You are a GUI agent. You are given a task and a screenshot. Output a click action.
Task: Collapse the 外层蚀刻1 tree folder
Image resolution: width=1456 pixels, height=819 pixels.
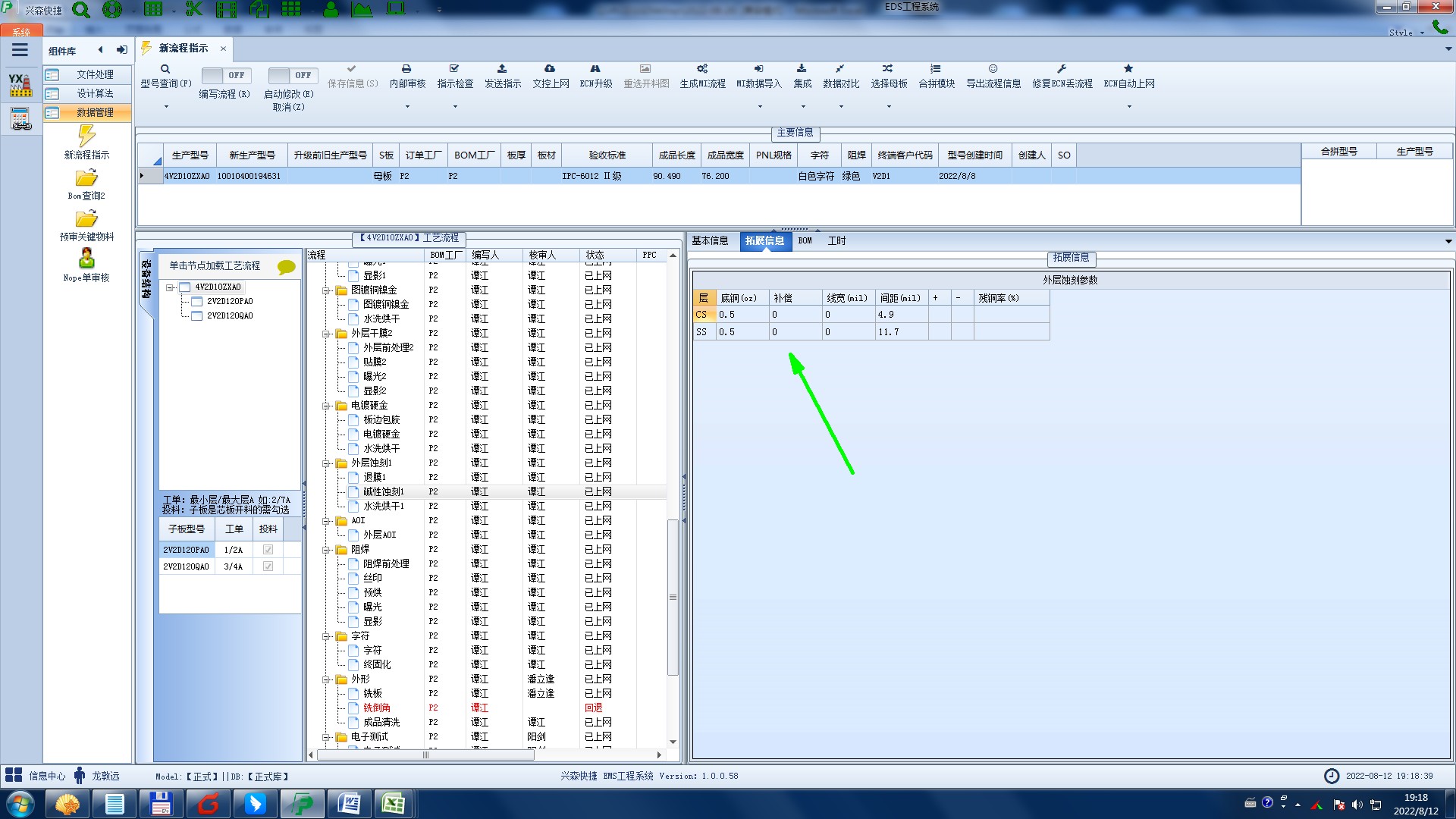[x=326, y=463]
